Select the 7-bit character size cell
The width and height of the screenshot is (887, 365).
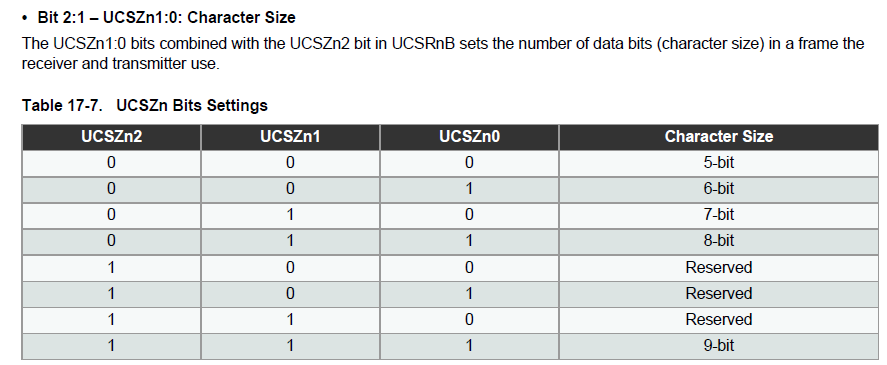pos(718,215)
